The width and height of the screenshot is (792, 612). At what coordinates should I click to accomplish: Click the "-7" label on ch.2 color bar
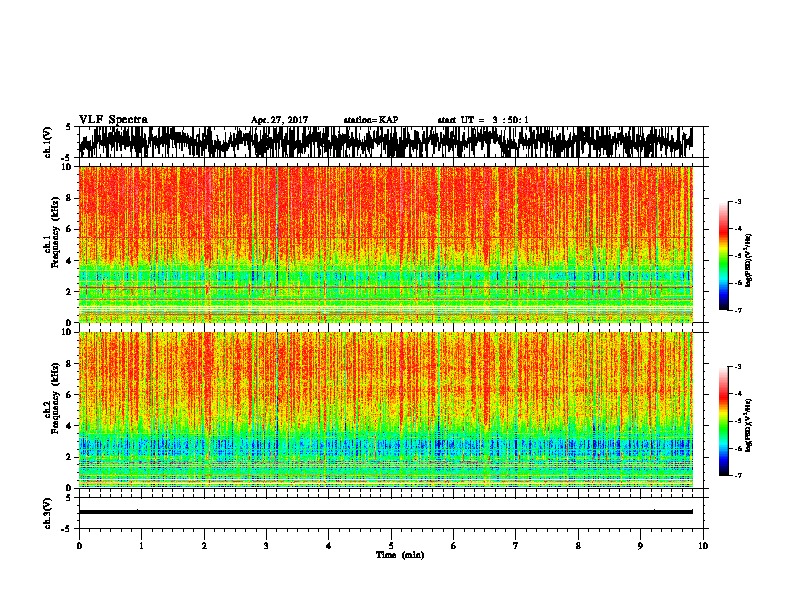point(737,475)
